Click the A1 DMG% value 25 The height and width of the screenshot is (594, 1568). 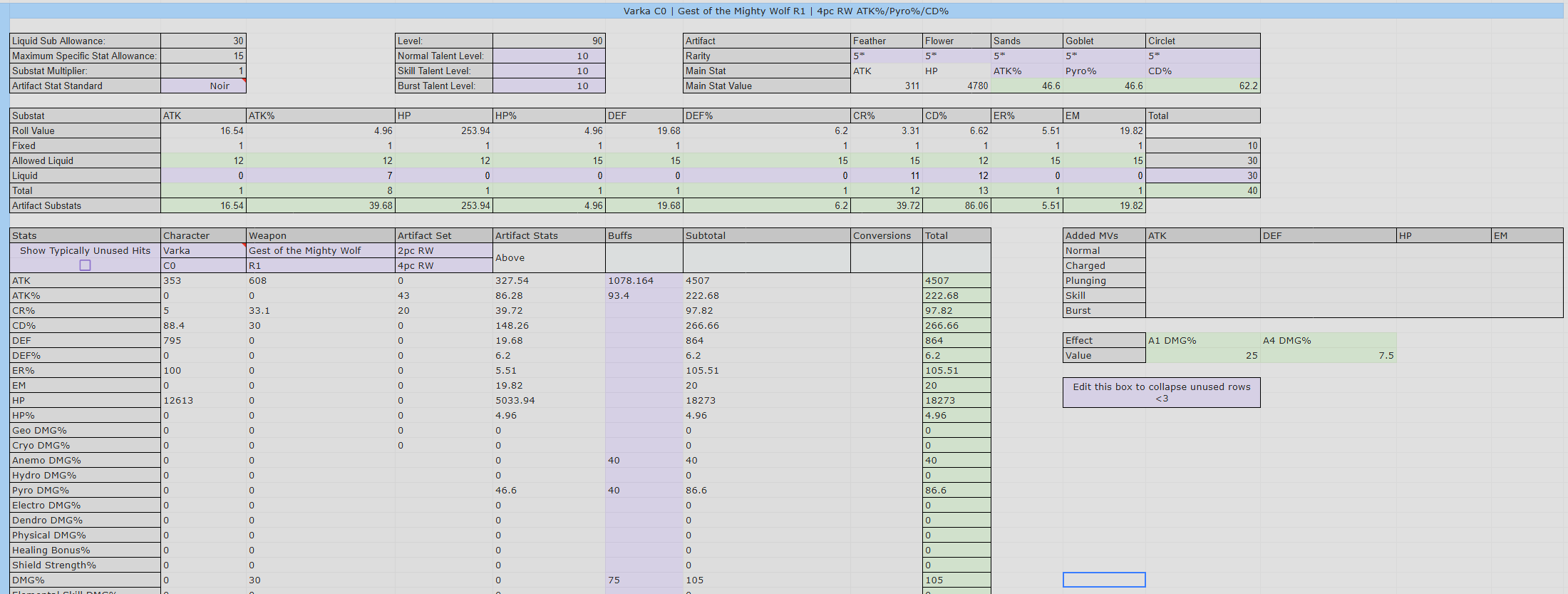(1203, 355)
